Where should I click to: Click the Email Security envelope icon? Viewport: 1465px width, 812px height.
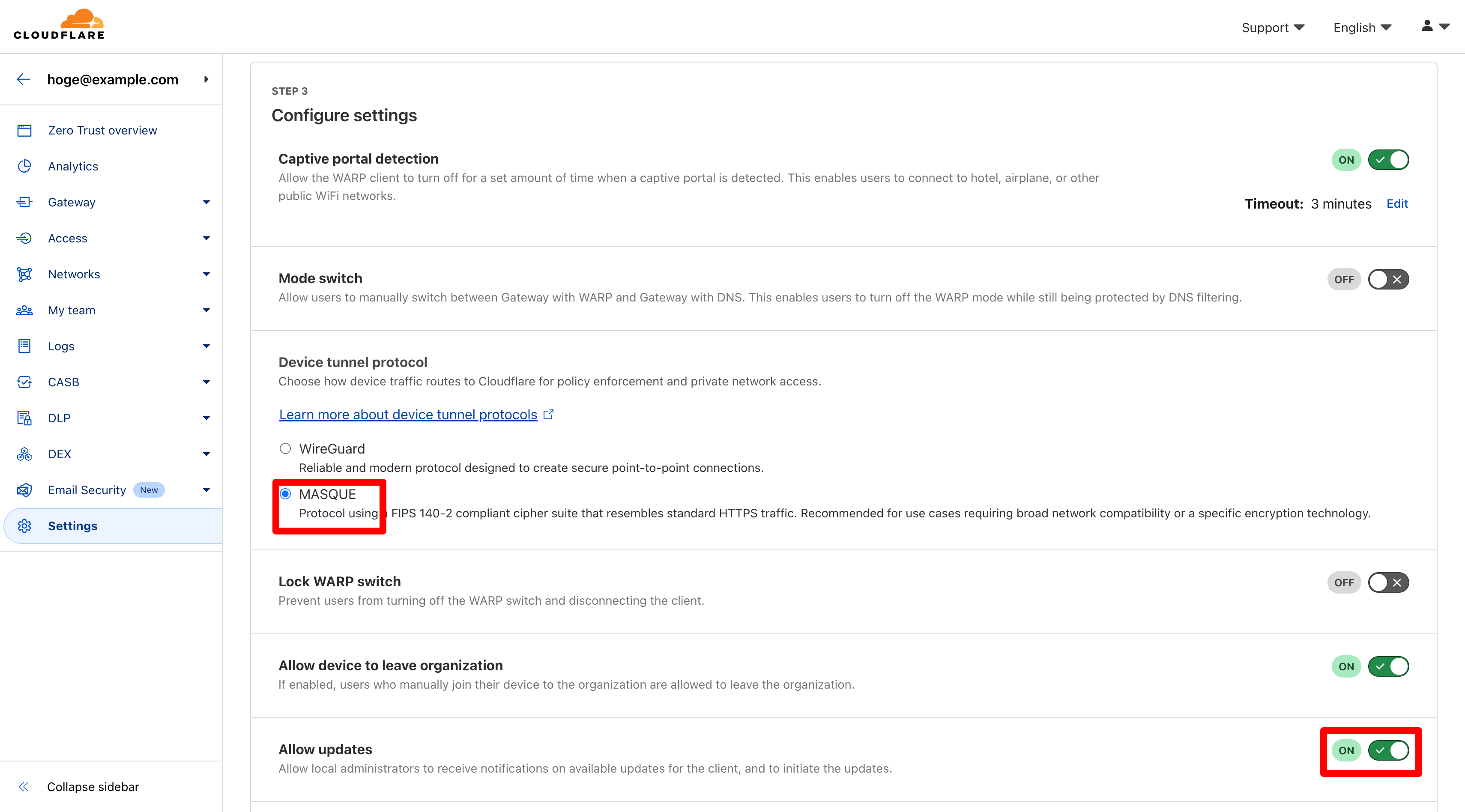pyautogui.click(x=24, y=490)
